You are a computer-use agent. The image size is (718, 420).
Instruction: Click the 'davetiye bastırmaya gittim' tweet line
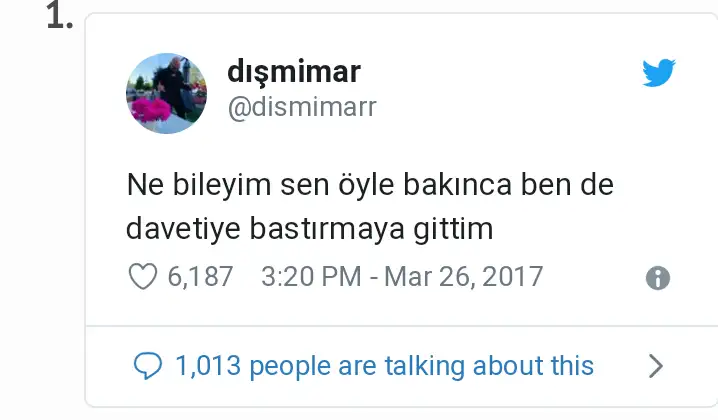[x=310, y=229]
